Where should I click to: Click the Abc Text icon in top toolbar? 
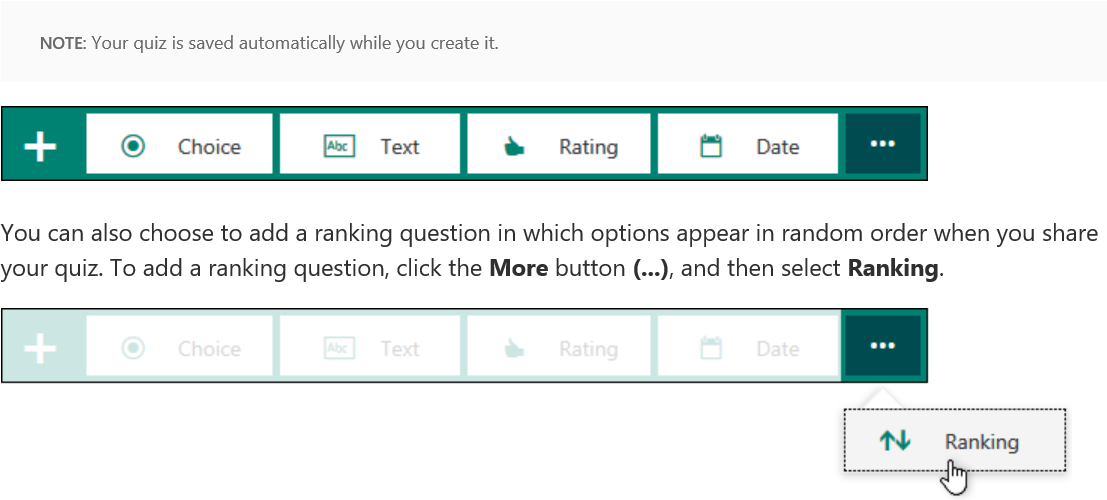(x=339, y=146)
